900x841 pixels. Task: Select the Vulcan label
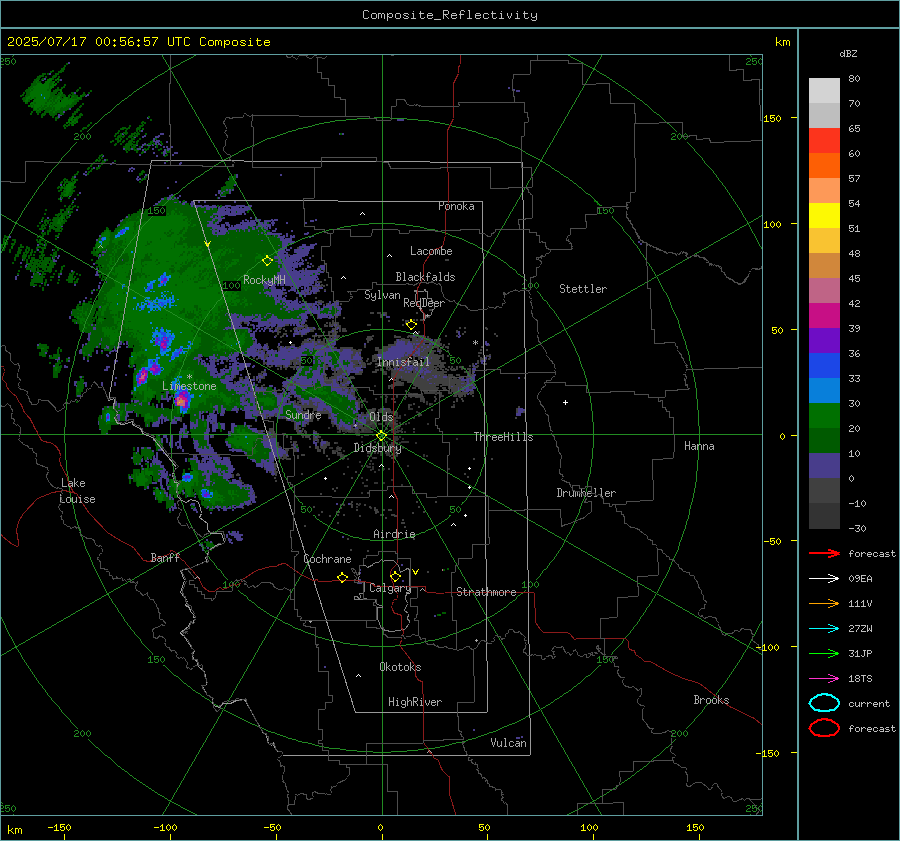click(508, 743)
